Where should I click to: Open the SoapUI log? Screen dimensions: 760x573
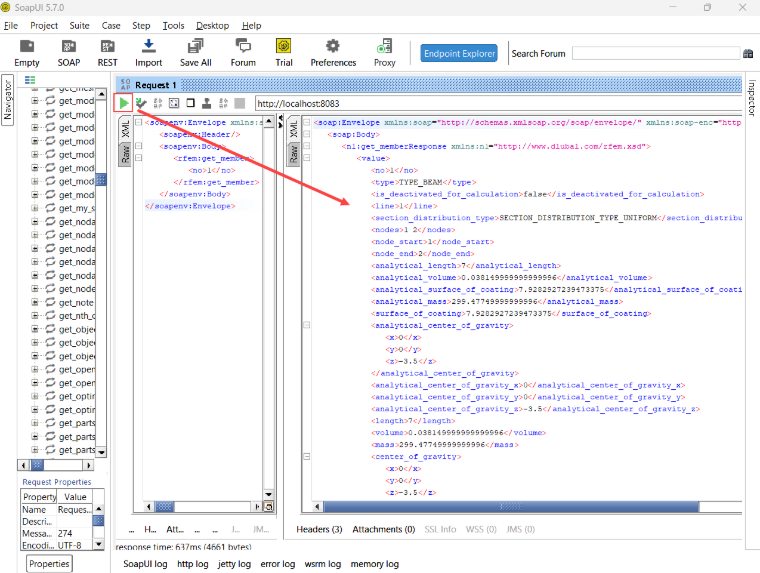pyautogui.click(x=145, y=564)
